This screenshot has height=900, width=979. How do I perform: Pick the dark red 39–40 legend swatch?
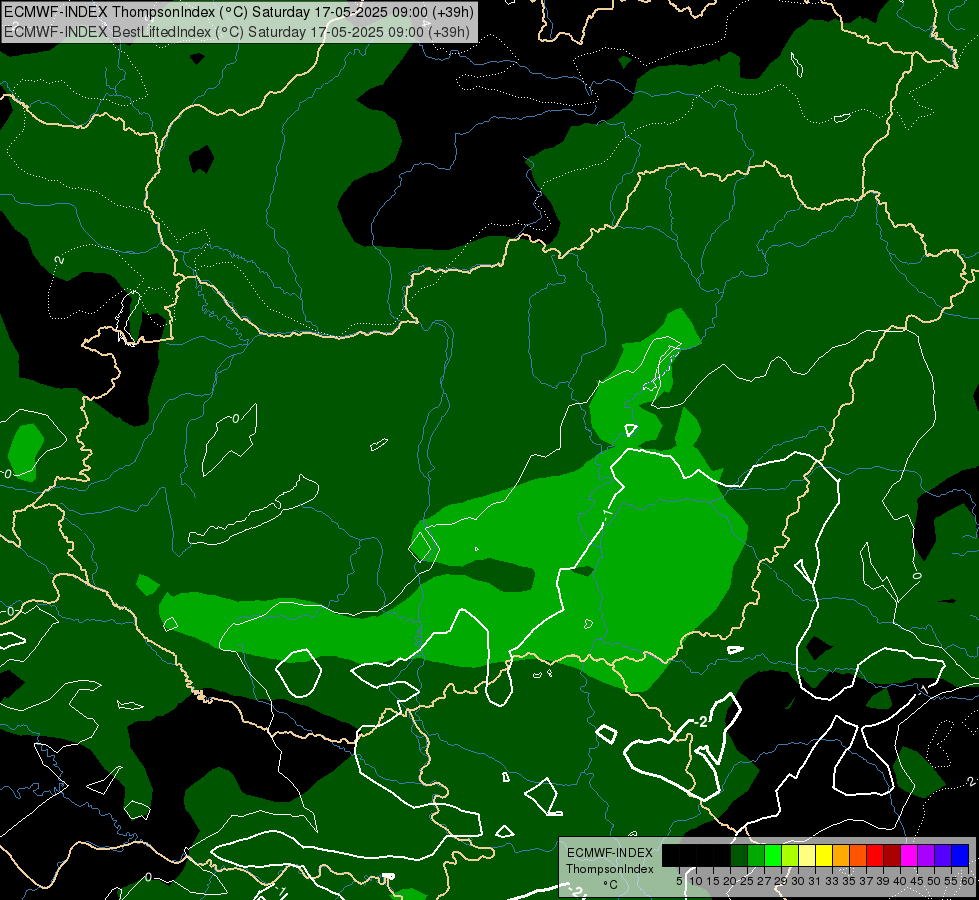coord(892,855)
